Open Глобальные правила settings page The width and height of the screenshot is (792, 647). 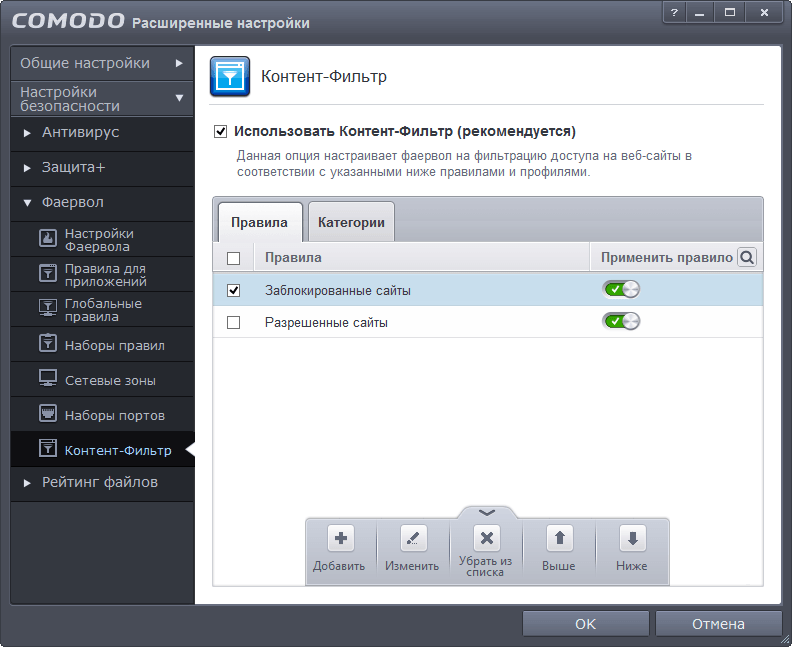click(102, 310)
